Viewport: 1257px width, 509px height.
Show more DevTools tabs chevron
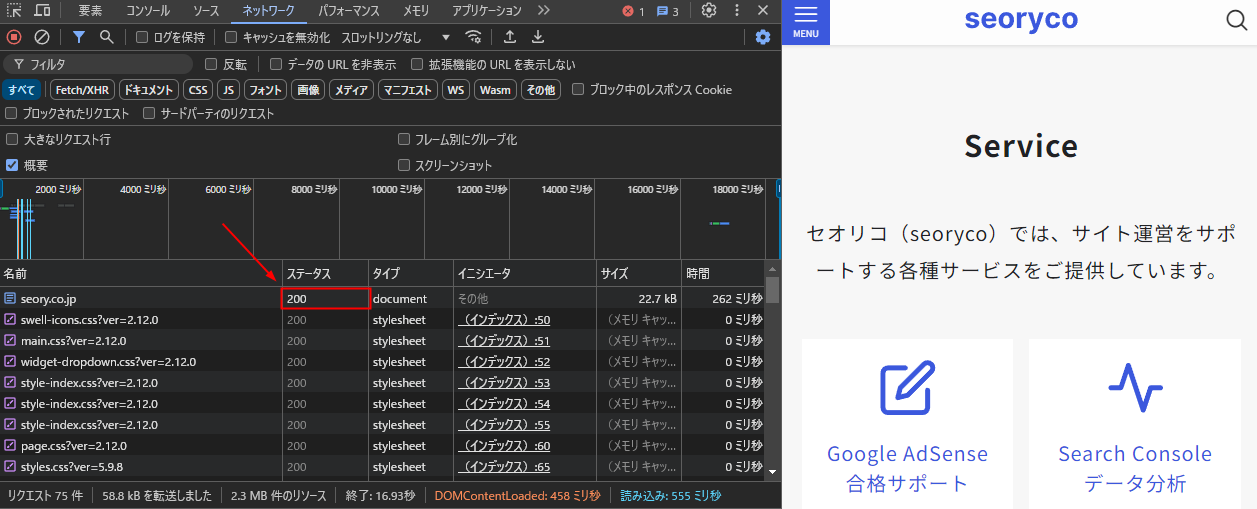tap(544, 10)
